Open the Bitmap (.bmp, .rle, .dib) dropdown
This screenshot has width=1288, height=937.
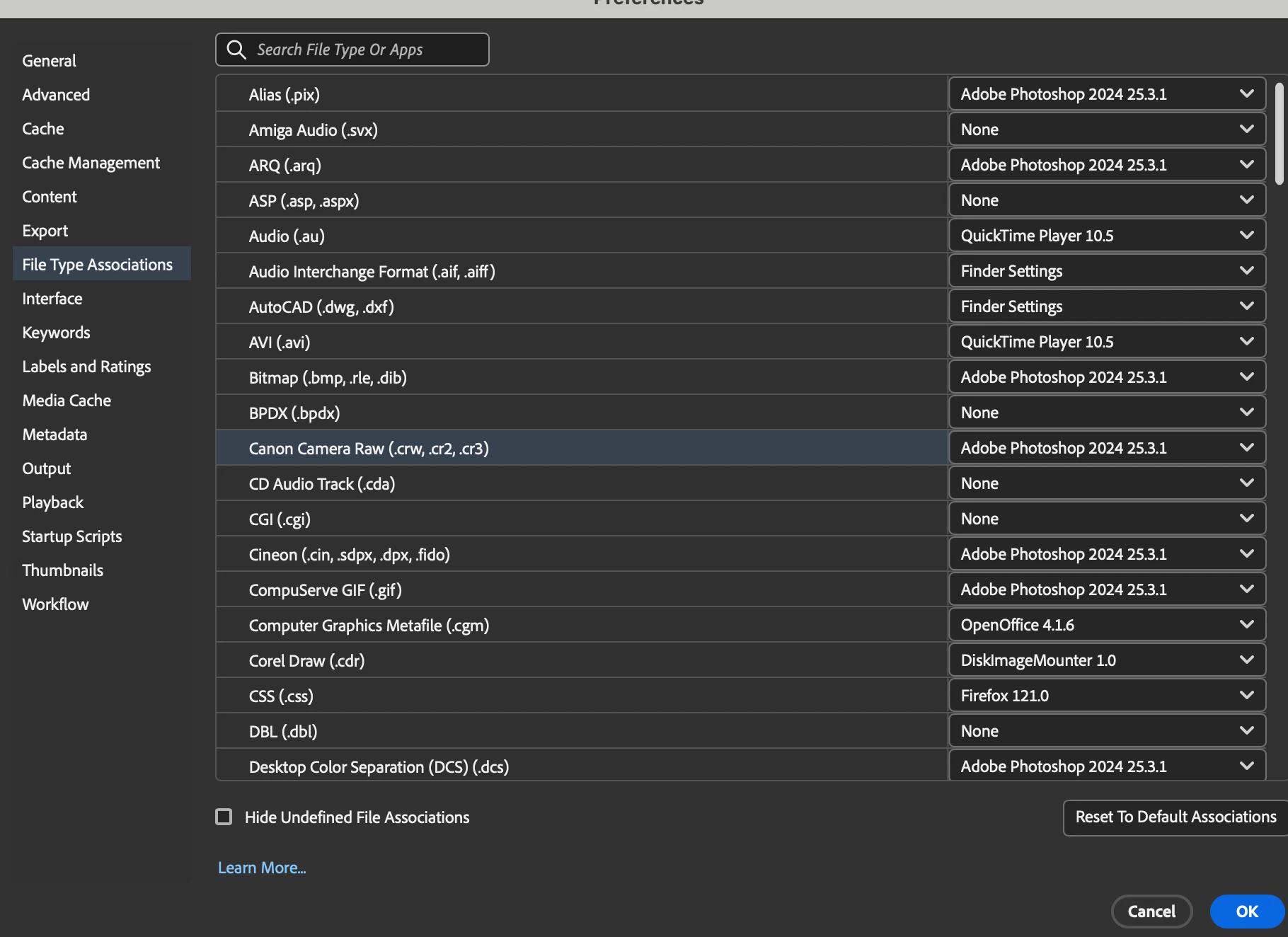coord(1107,377)
